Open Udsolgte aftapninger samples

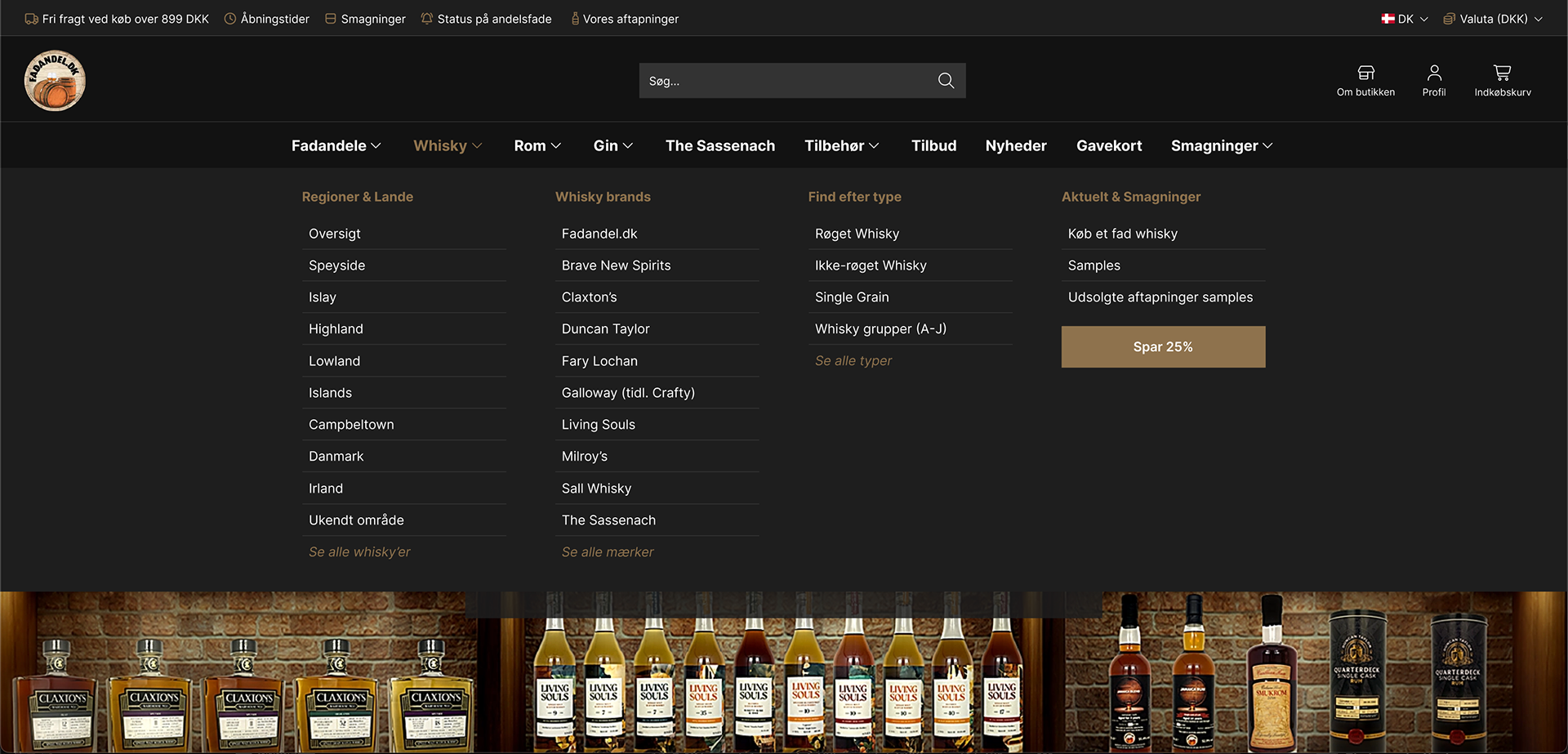[x=1164, y=297]
